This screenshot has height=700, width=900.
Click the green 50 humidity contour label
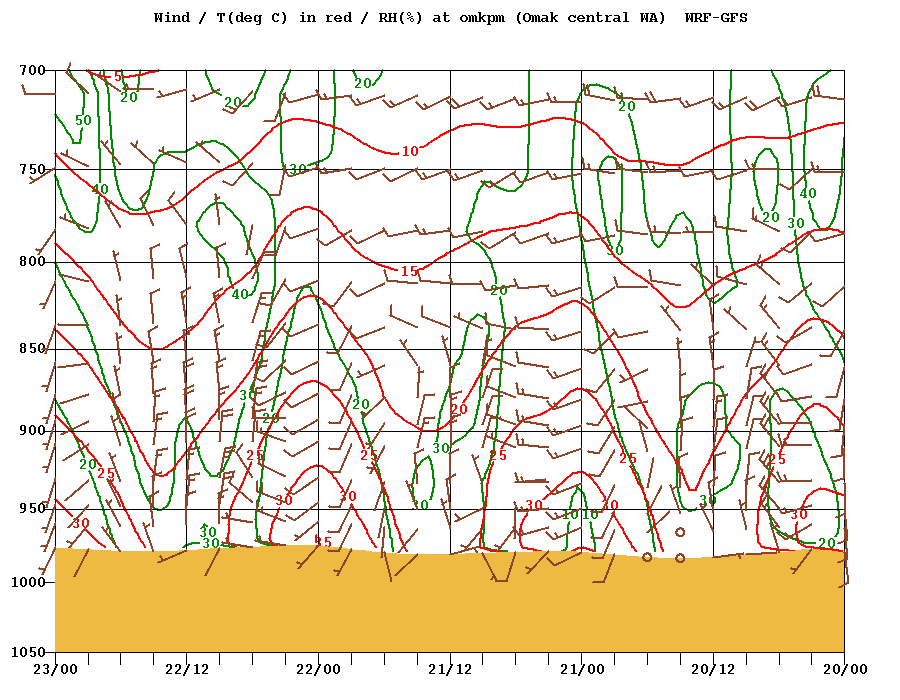pos(83,120)
